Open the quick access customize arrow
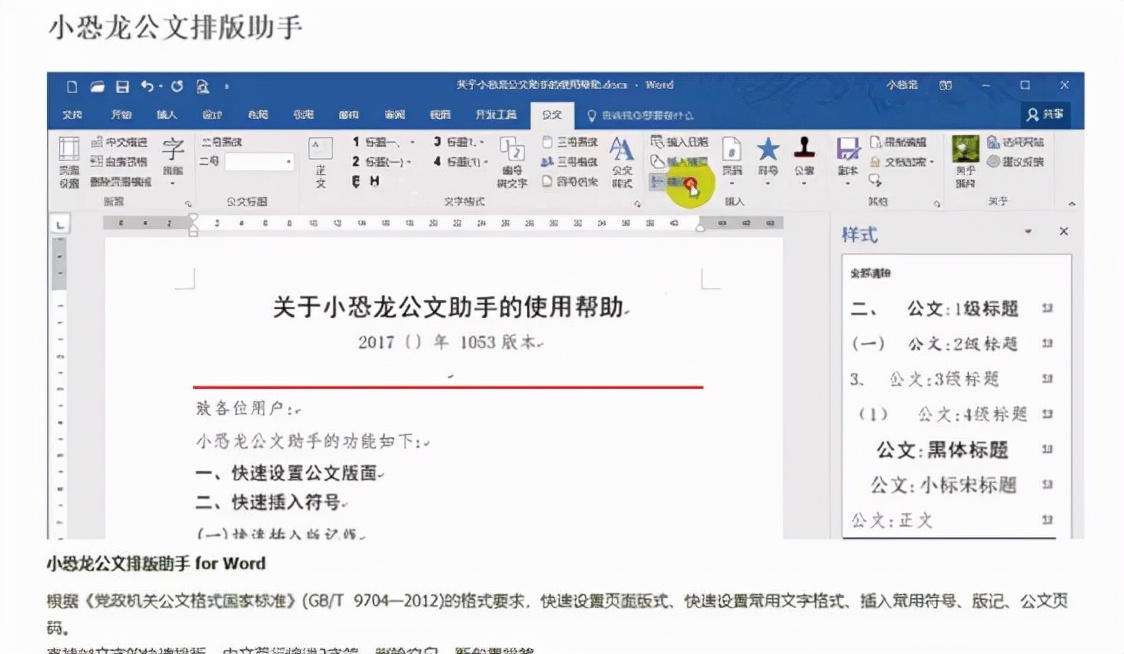The width and height of the screenshot is (1124, 654). click(x=227, y=87)
